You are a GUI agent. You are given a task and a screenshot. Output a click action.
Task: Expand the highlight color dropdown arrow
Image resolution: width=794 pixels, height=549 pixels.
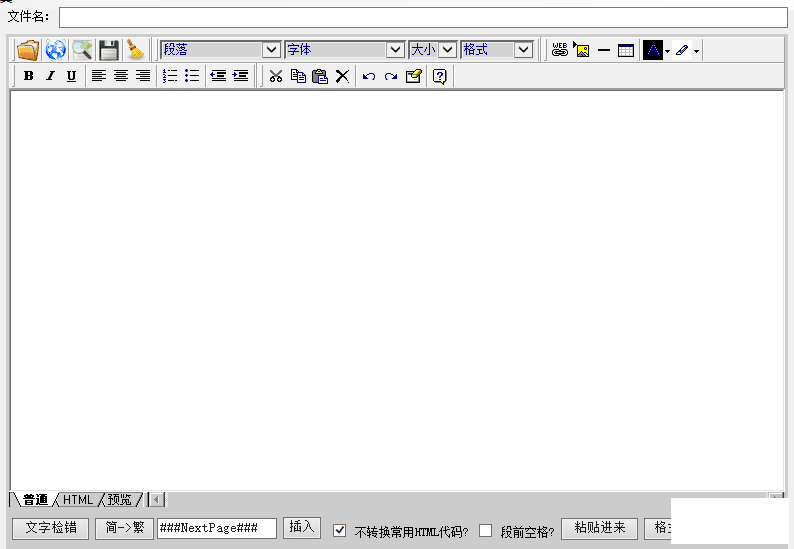pyautogui.click(x=696, y=51)
